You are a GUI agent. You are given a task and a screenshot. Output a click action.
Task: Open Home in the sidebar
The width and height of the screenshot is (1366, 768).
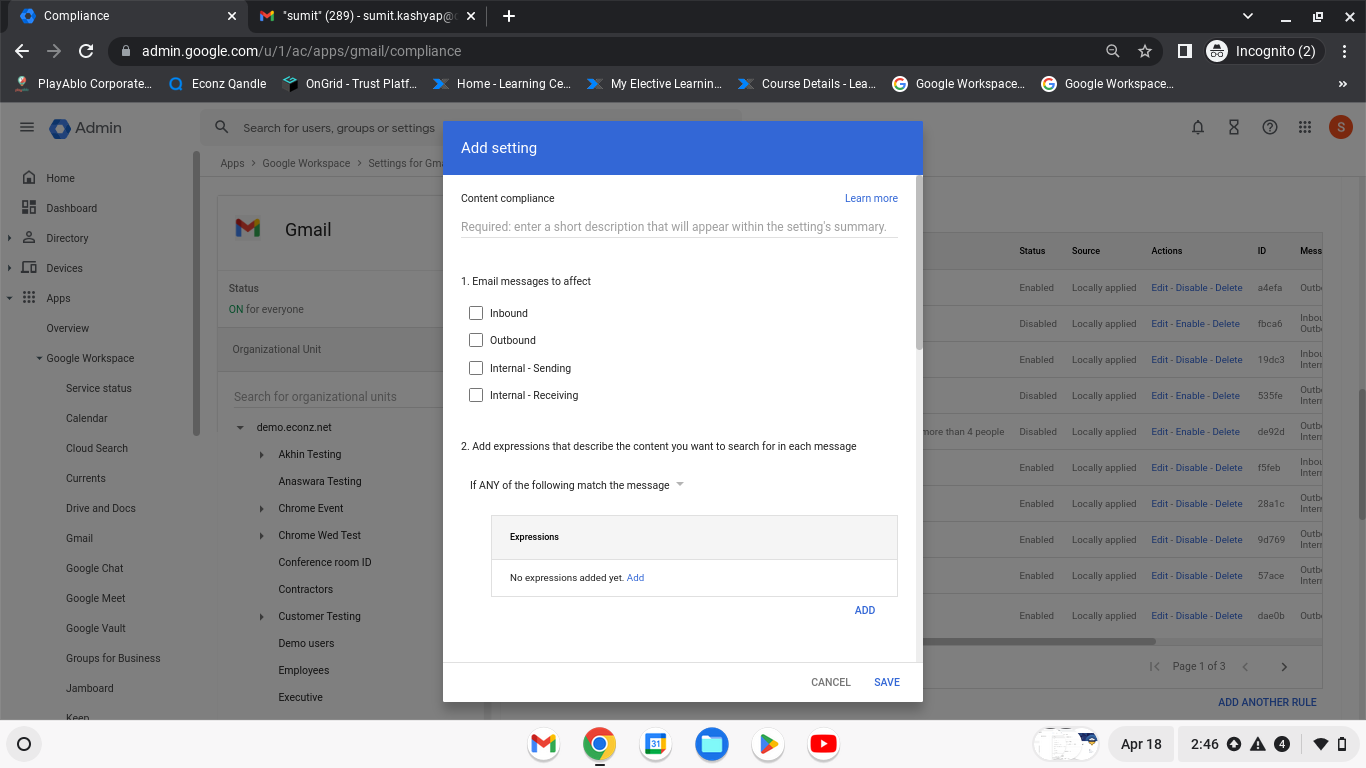[x=60, y=178]
